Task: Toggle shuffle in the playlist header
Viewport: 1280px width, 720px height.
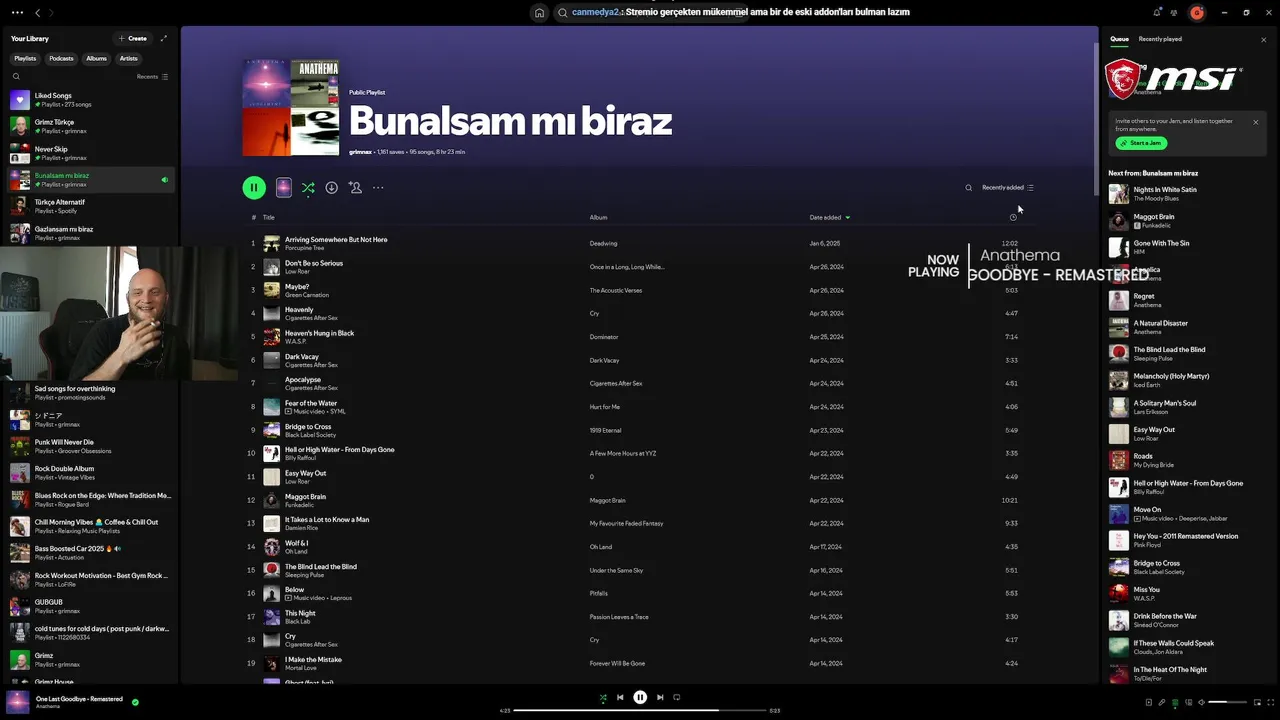Action: [x=308, y=187]
